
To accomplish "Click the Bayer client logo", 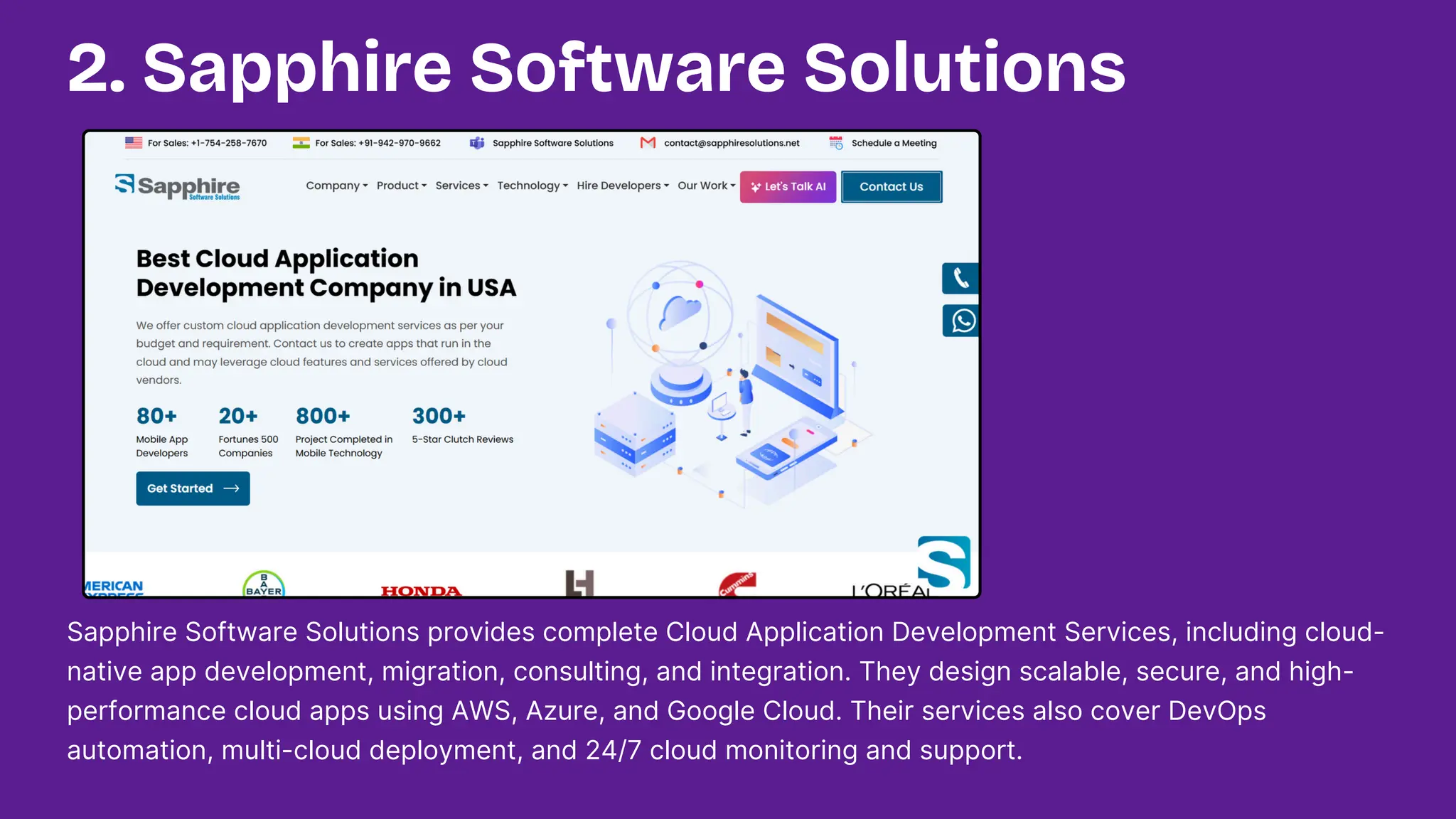I will (x=264, y=584).
